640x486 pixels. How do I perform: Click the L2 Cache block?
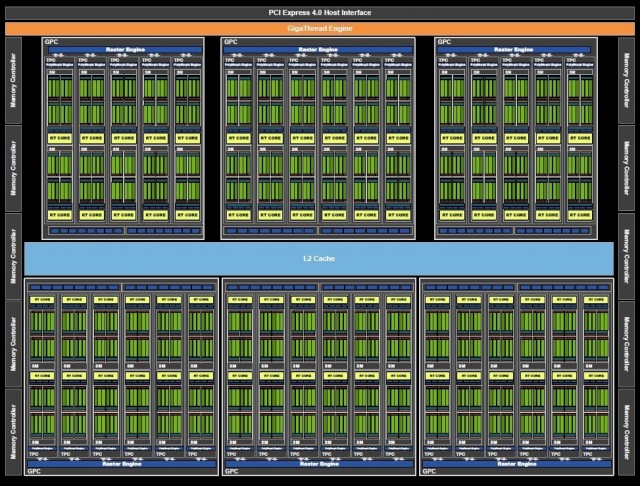[x=319, y=258]
